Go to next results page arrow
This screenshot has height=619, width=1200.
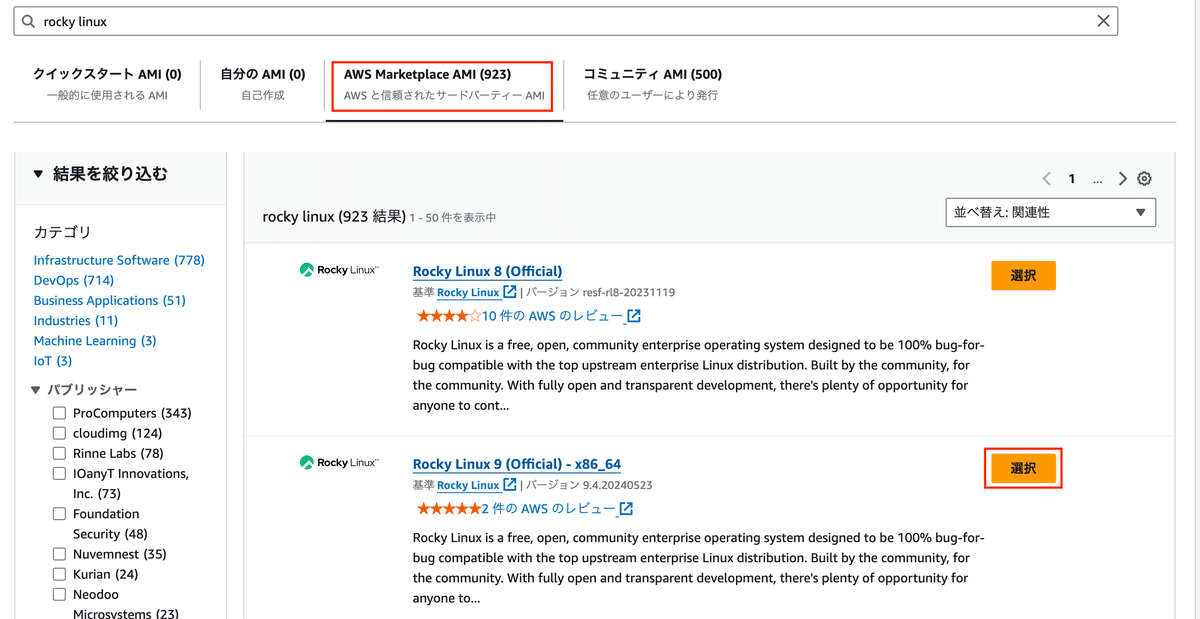tap(1122, 179)
